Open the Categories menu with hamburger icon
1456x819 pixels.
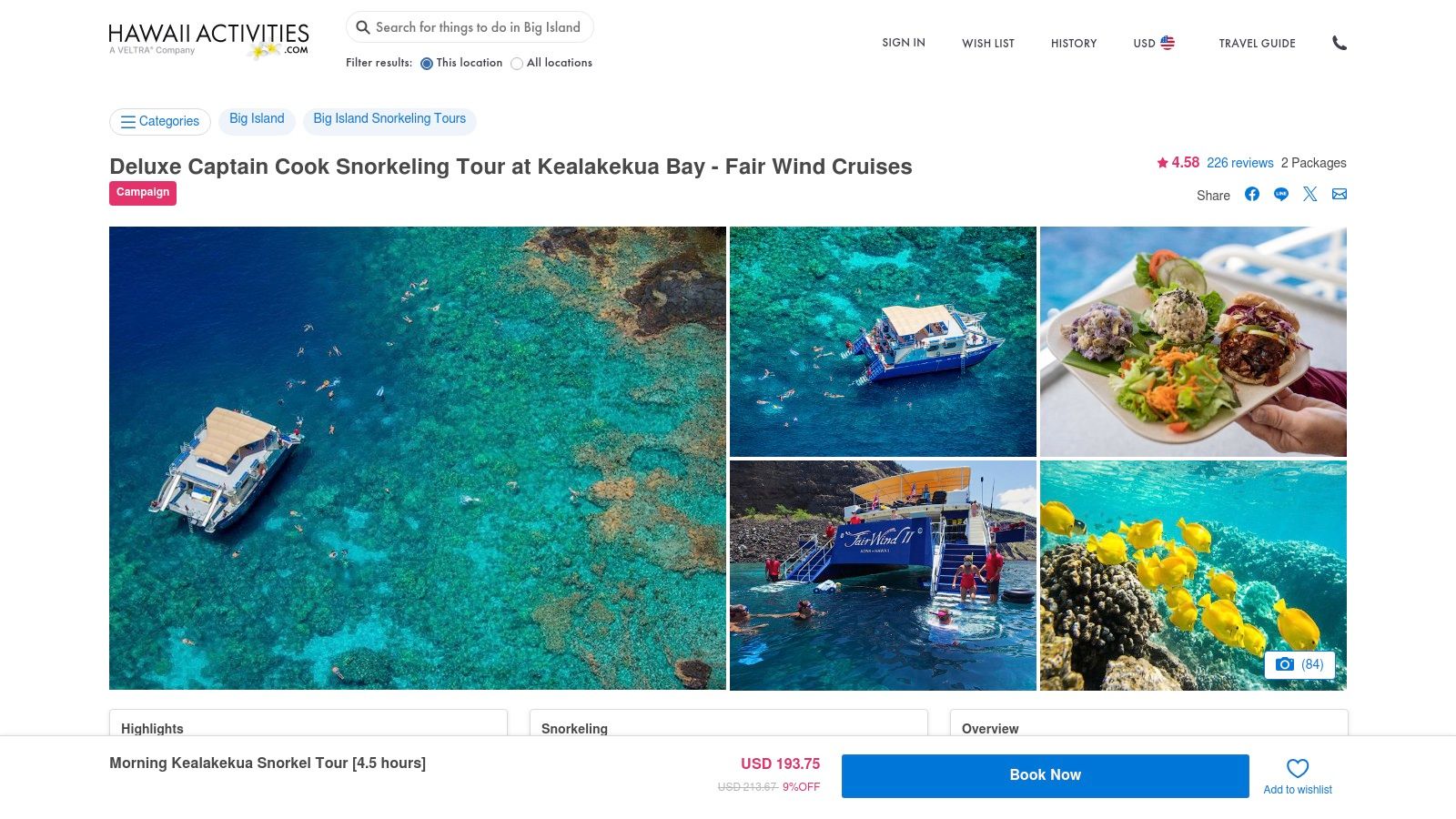click(160, 121)
